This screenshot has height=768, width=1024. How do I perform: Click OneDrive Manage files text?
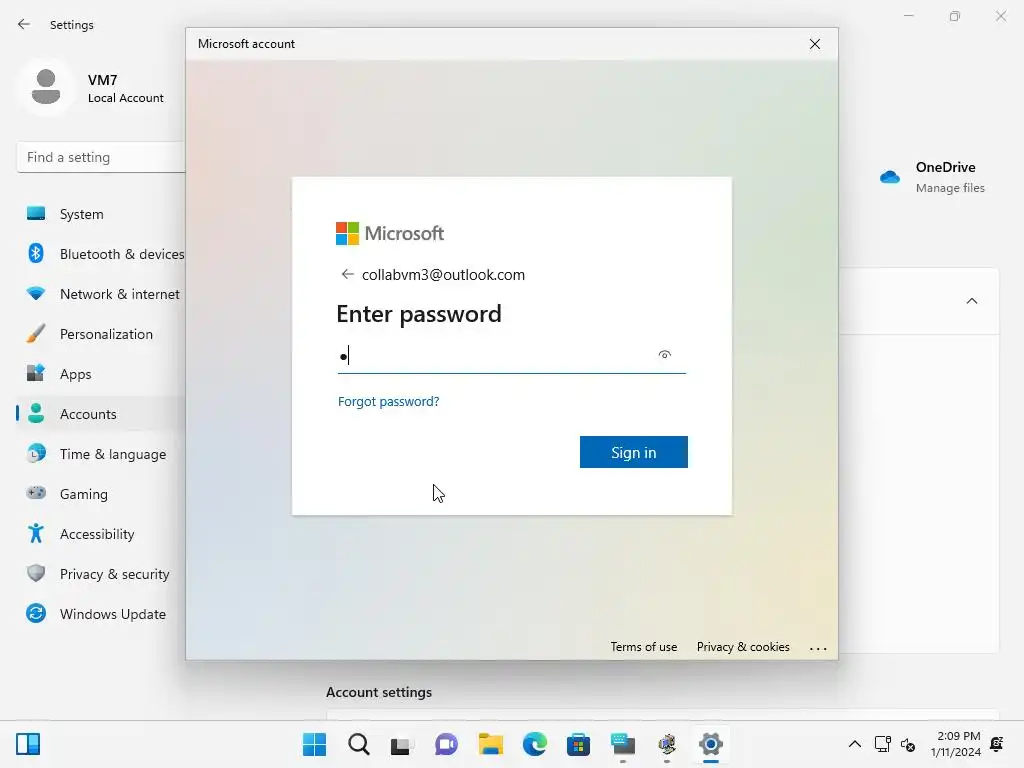click(950, 188)
